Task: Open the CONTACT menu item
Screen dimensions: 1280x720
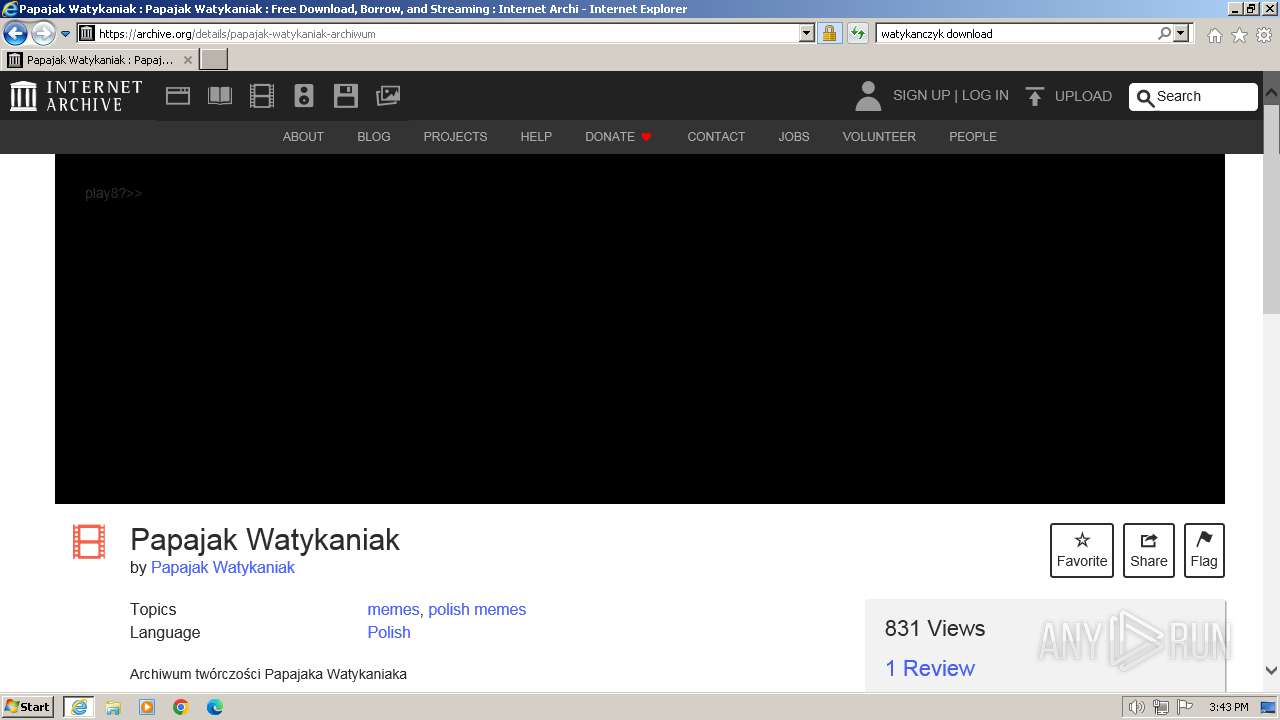Action: (x=716, y=136)
